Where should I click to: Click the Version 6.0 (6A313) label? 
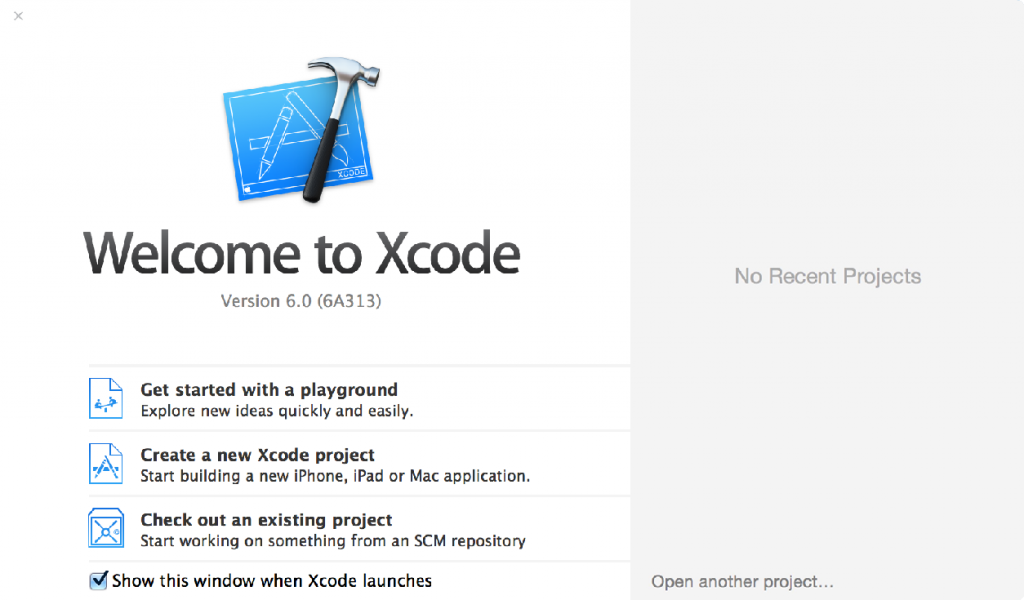[301, 301]
